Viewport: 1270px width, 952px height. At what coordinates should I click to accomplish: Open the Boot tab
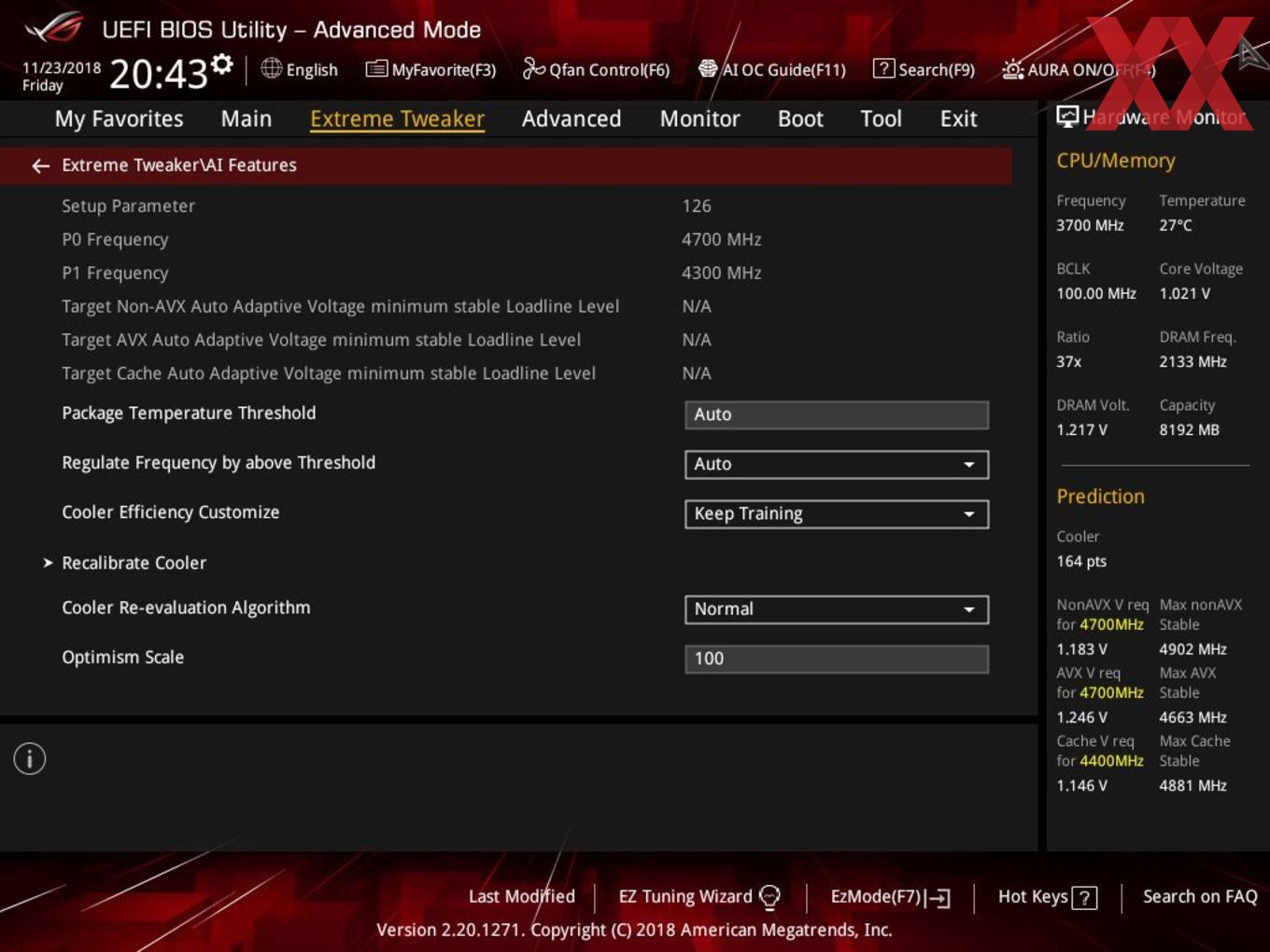pyautogui.click(x=800, y=119)
